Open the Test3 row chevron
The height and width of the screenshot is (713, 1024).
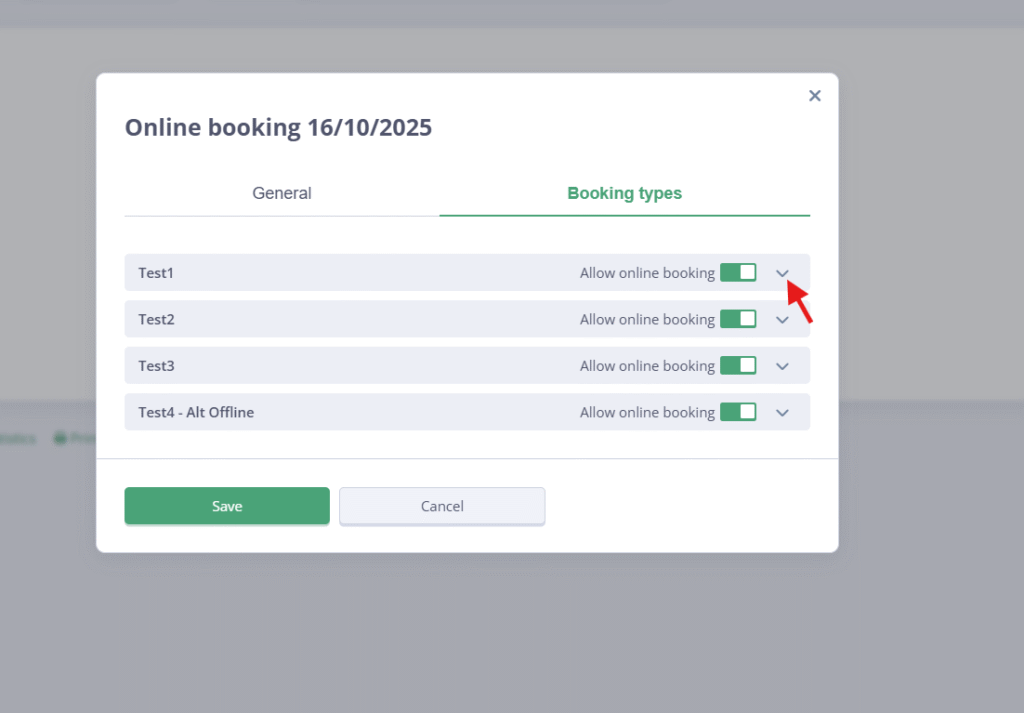(x=783, y=366)
